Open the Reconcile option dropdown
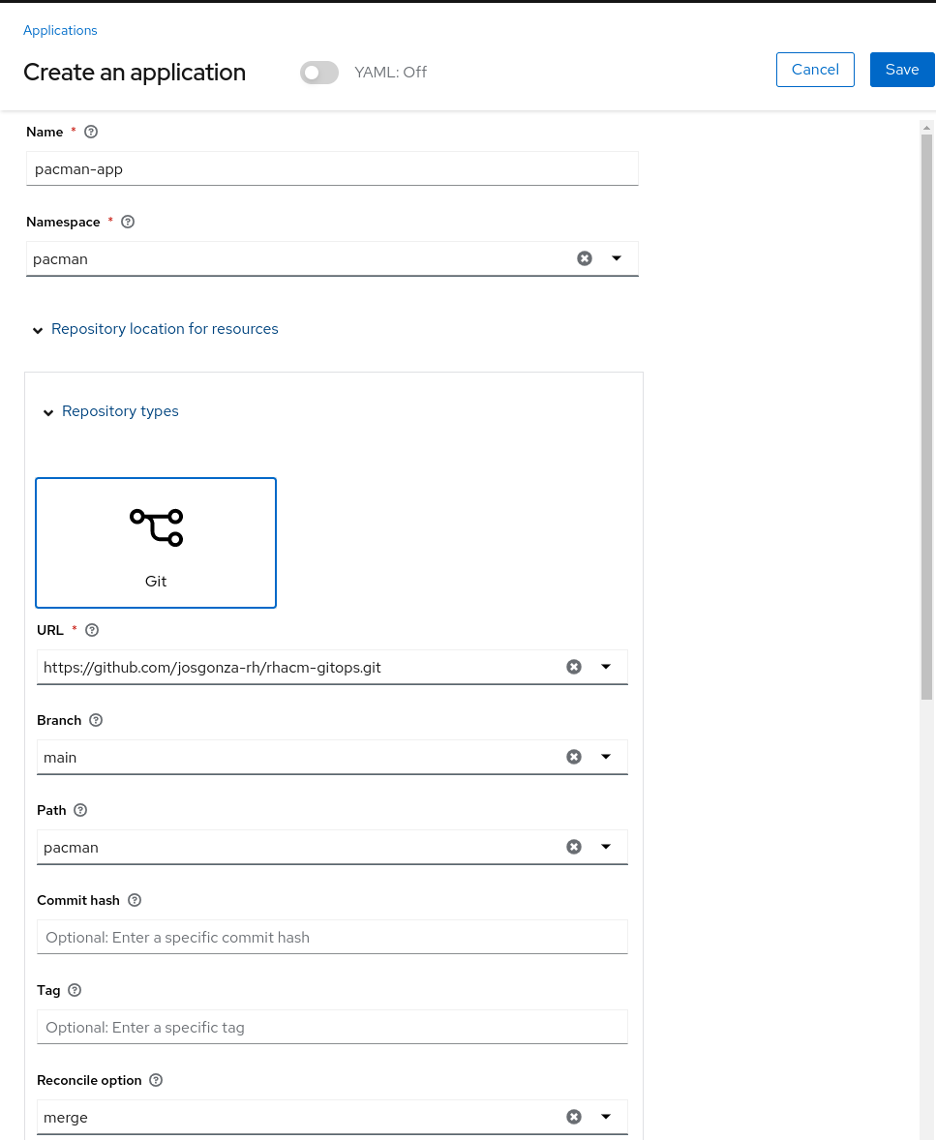 [605, 1117]
